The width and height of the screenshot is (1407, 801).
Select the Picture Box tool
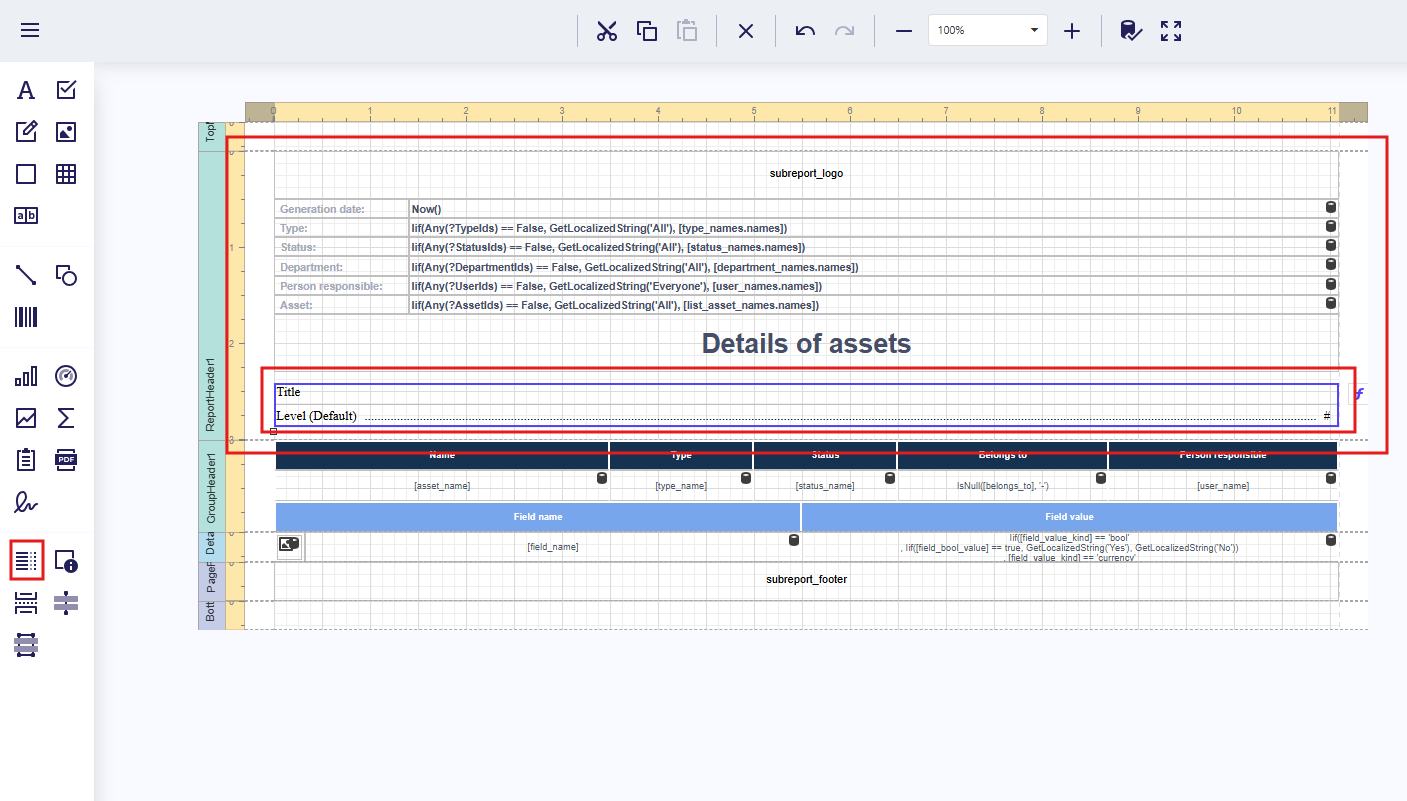pos(66,132)
